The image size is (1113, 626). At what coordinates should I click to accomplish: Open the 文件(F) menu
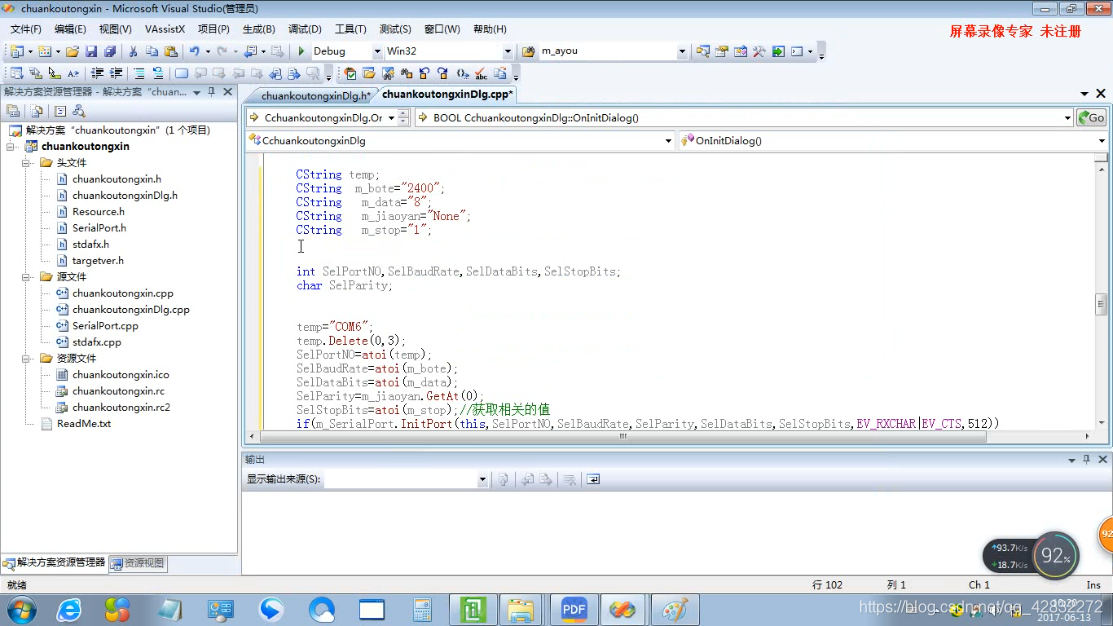(x=26, y=29)
